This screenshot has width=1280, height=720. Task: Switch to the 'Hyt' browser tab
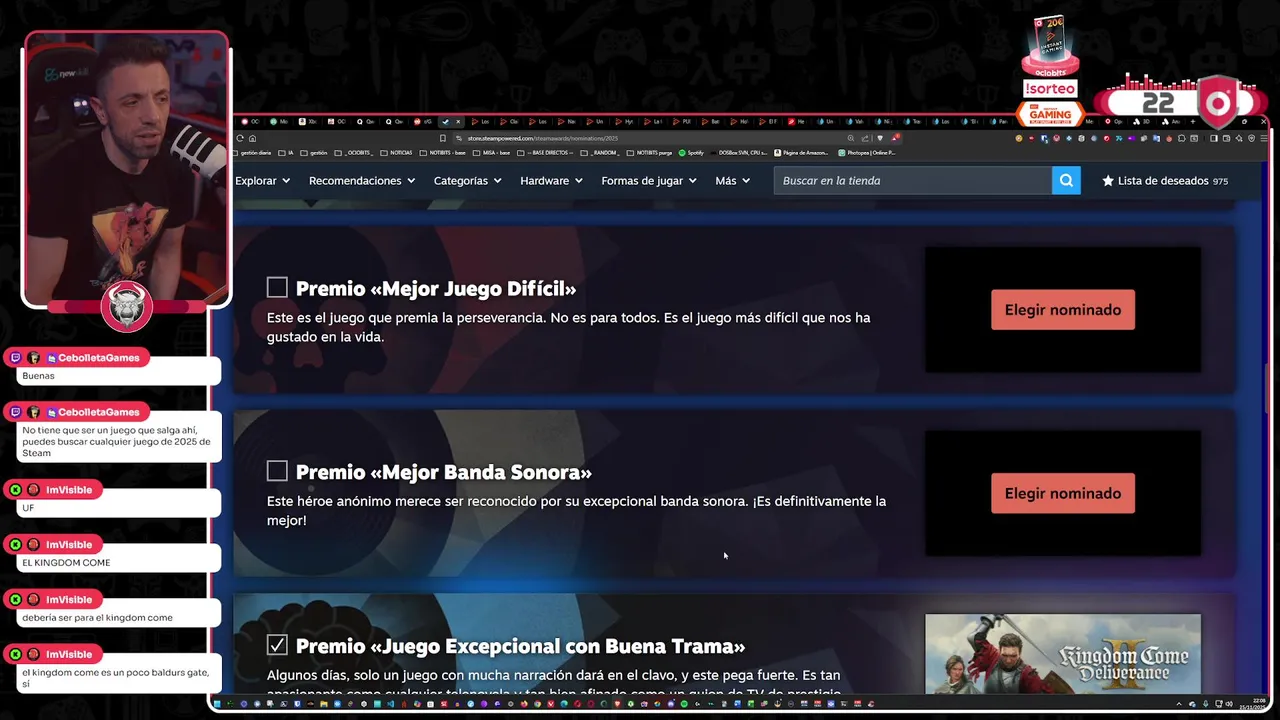click(x=623, y=121)
